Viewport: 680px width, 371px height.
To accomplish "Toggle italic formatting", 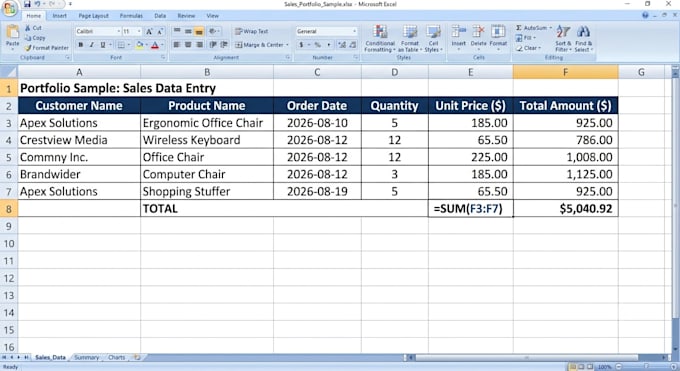I will (x=92, y=45).
